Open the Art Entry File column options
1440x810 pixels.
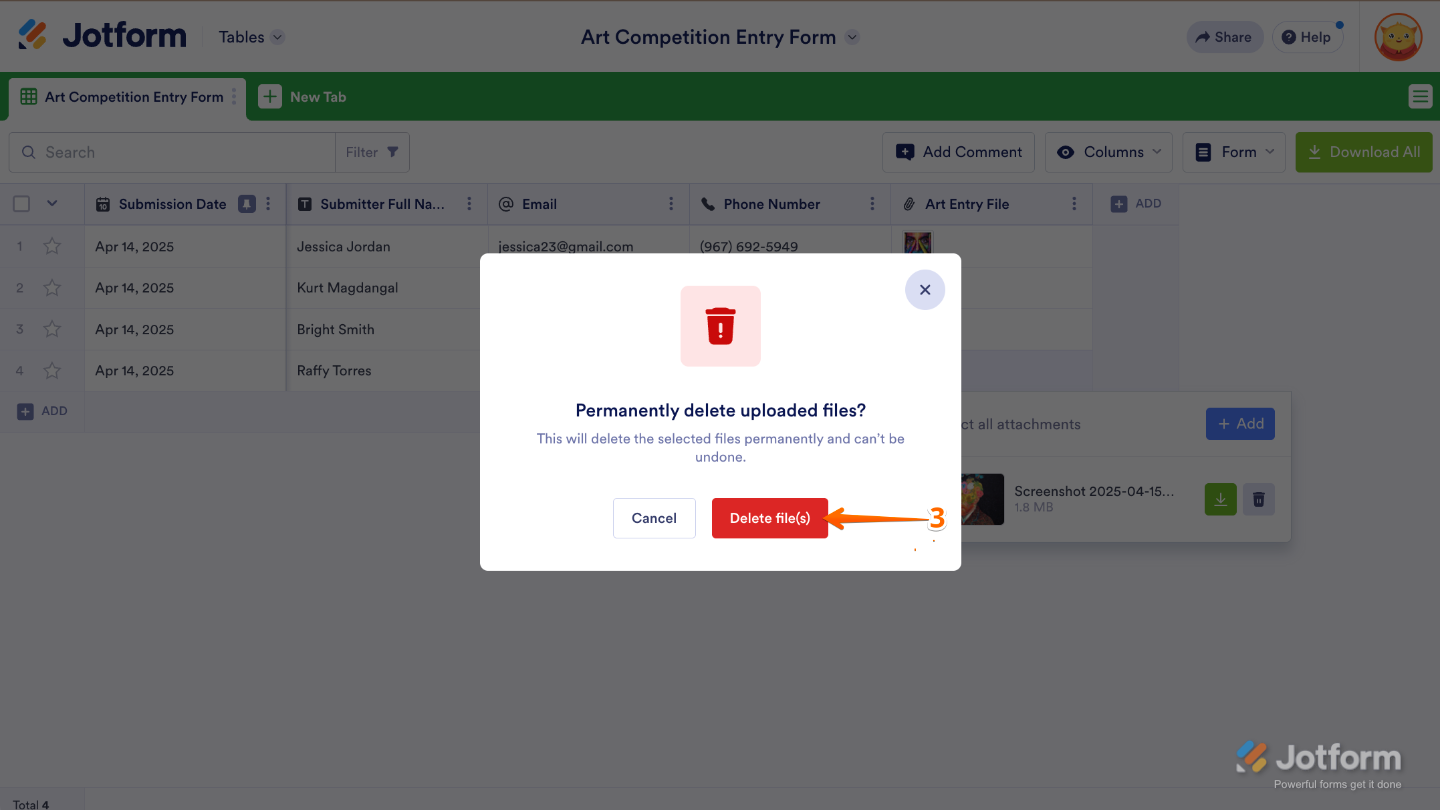click(1074, 204)
